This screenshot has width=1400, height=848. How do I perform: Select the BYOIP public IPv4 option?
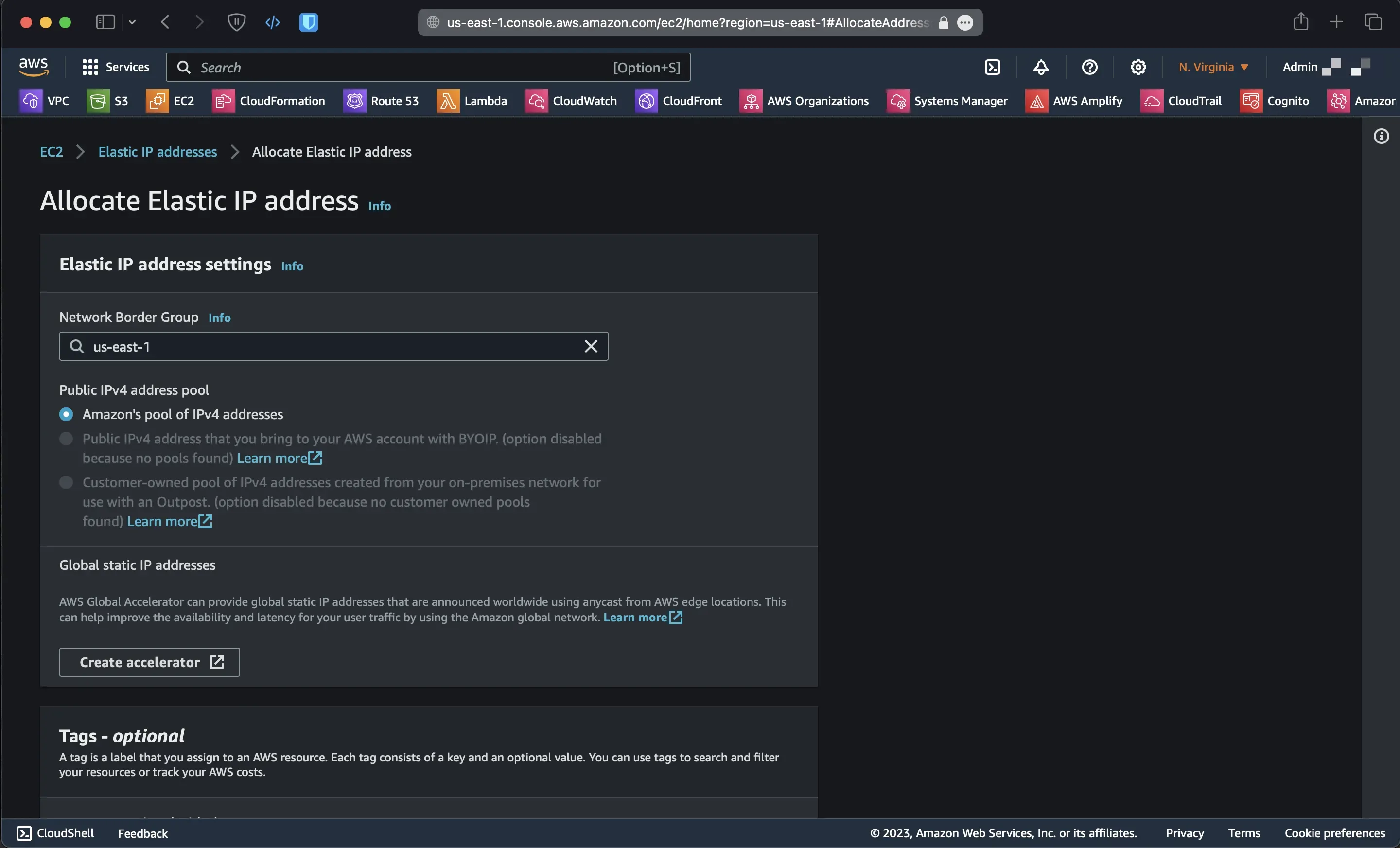point(66,439)
